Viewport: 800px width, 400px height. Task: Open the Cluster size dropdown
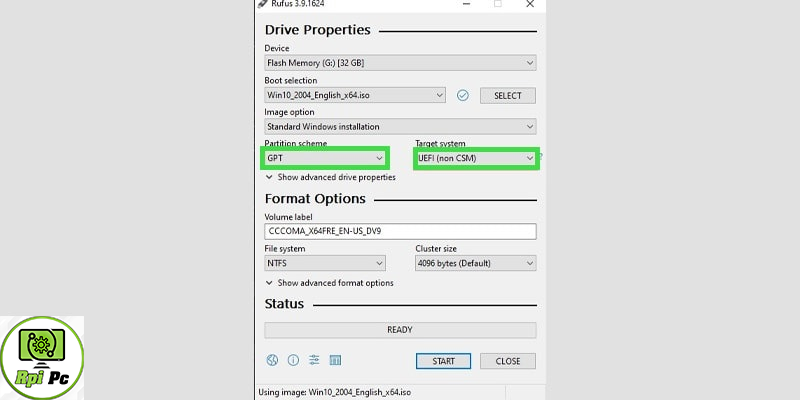[x=476, y=263]
